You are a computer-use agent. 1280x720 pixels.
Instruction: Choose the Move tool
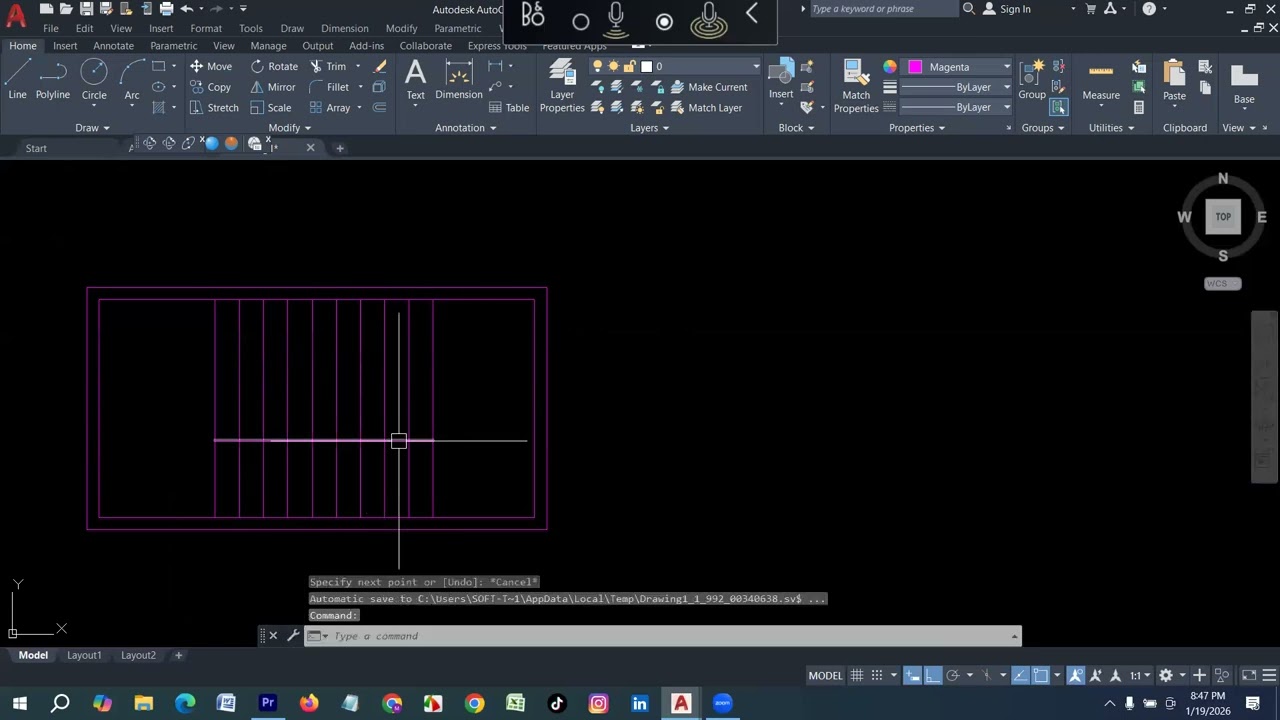tap(211, 66)
